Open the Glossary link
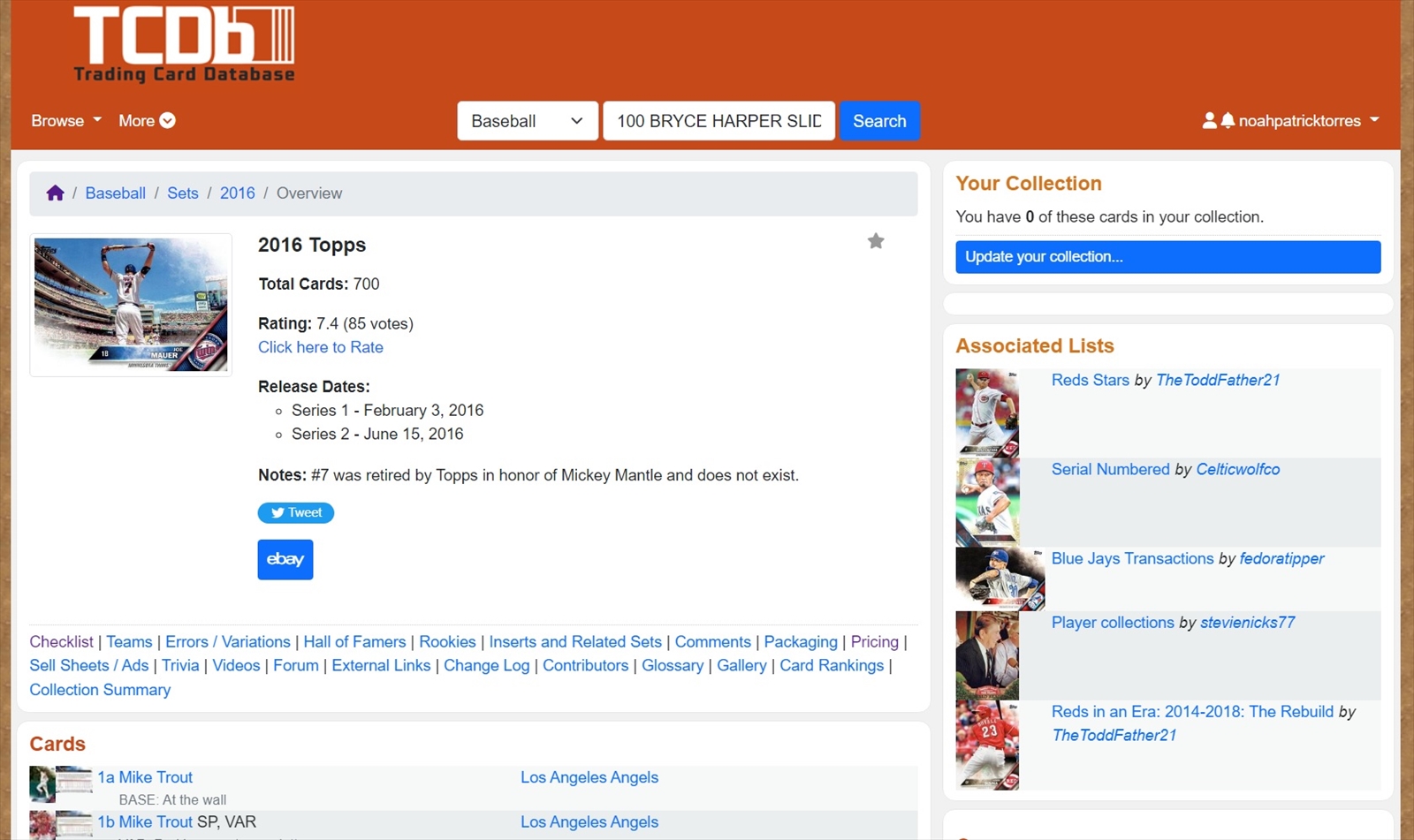 673,665
